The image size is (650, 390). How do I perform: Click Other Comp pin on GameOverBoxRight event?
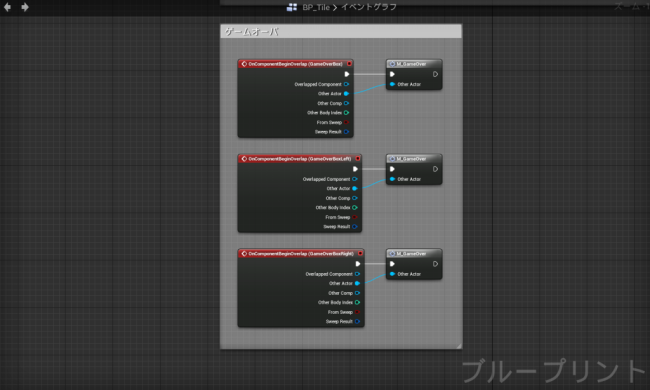pyautogui.click(x=357, y=293)
